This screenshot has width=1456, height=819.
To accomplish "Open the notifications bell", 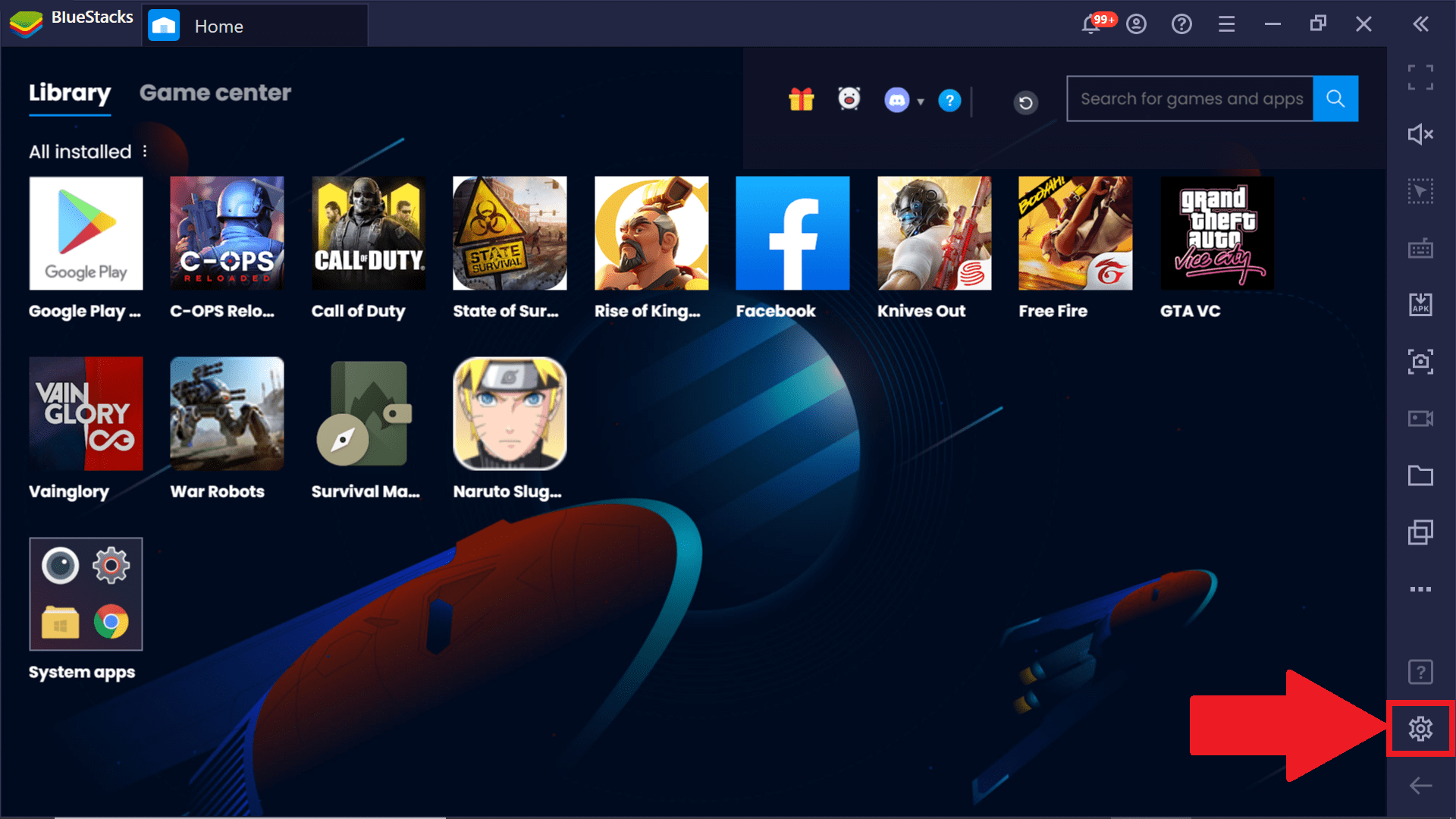I will pyautogui.click(x=1090, y=24).
